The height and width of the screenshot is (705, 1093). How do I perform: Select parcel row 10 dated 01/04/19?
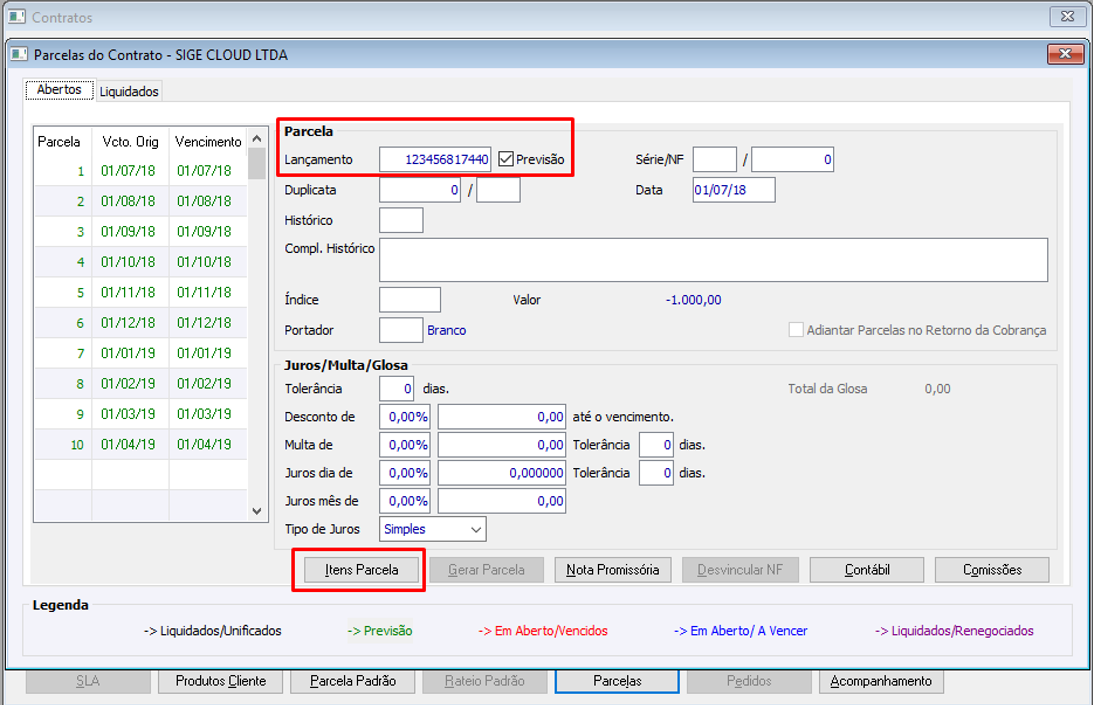coord(141,445)
